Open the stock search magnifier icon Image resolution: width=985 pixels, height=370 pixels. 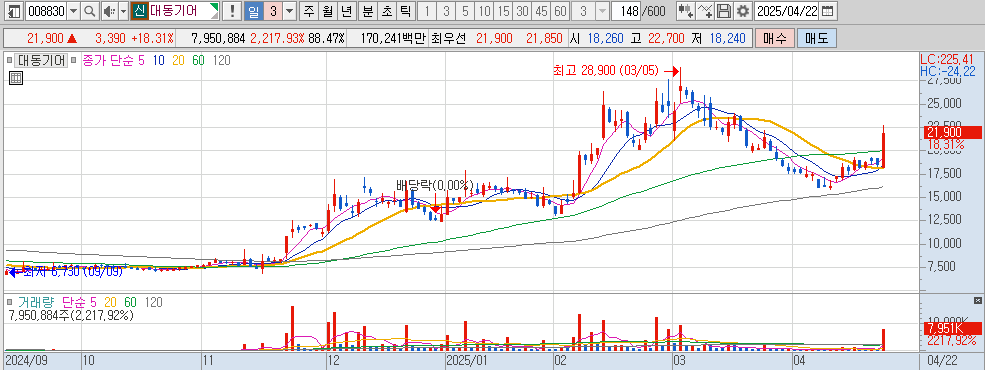(90, 11)
